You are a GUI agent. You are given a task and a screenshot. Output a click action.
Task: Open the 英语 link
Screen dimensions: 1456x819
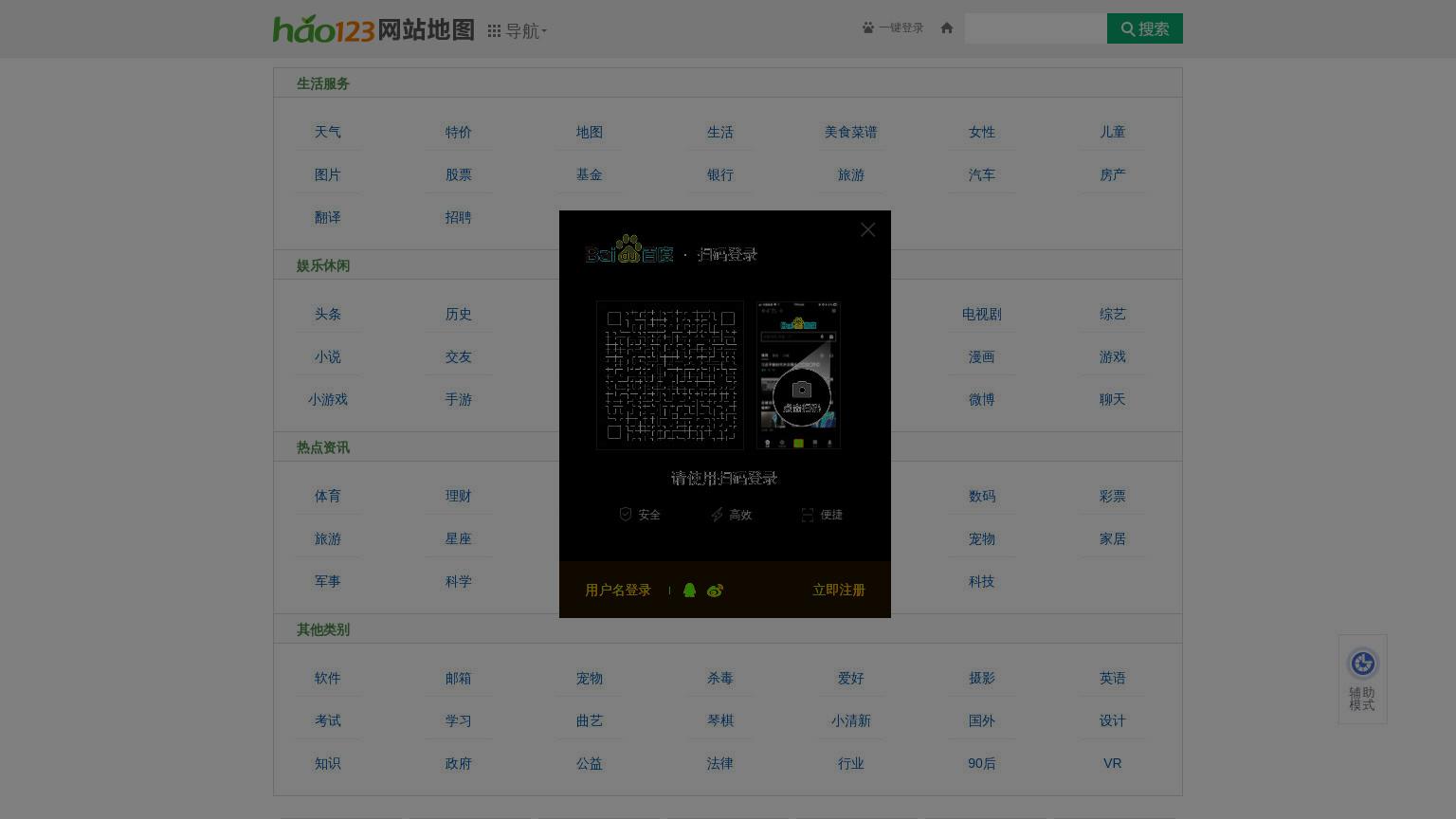point(1113,678)
